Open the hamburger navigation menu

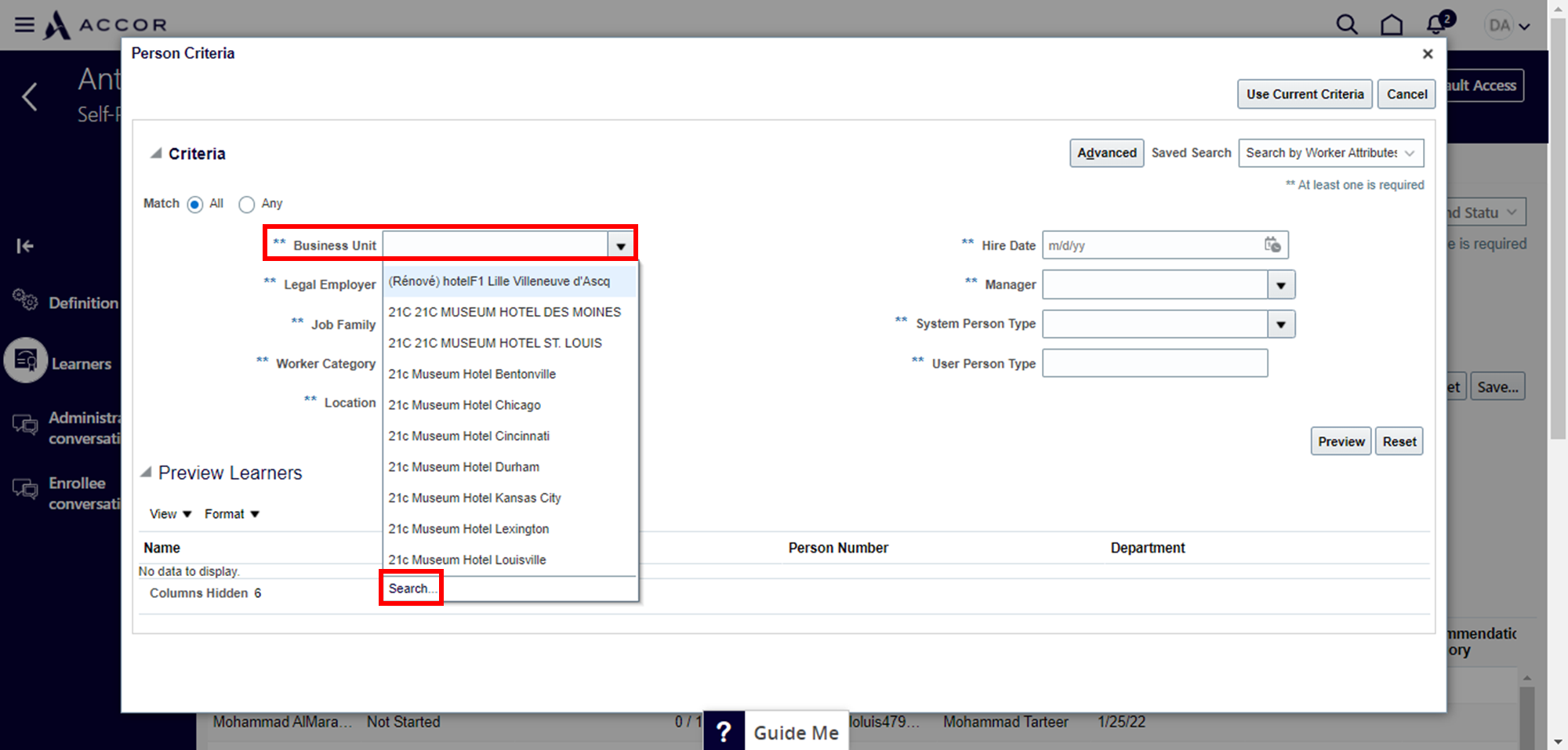(x=24, y=24)
